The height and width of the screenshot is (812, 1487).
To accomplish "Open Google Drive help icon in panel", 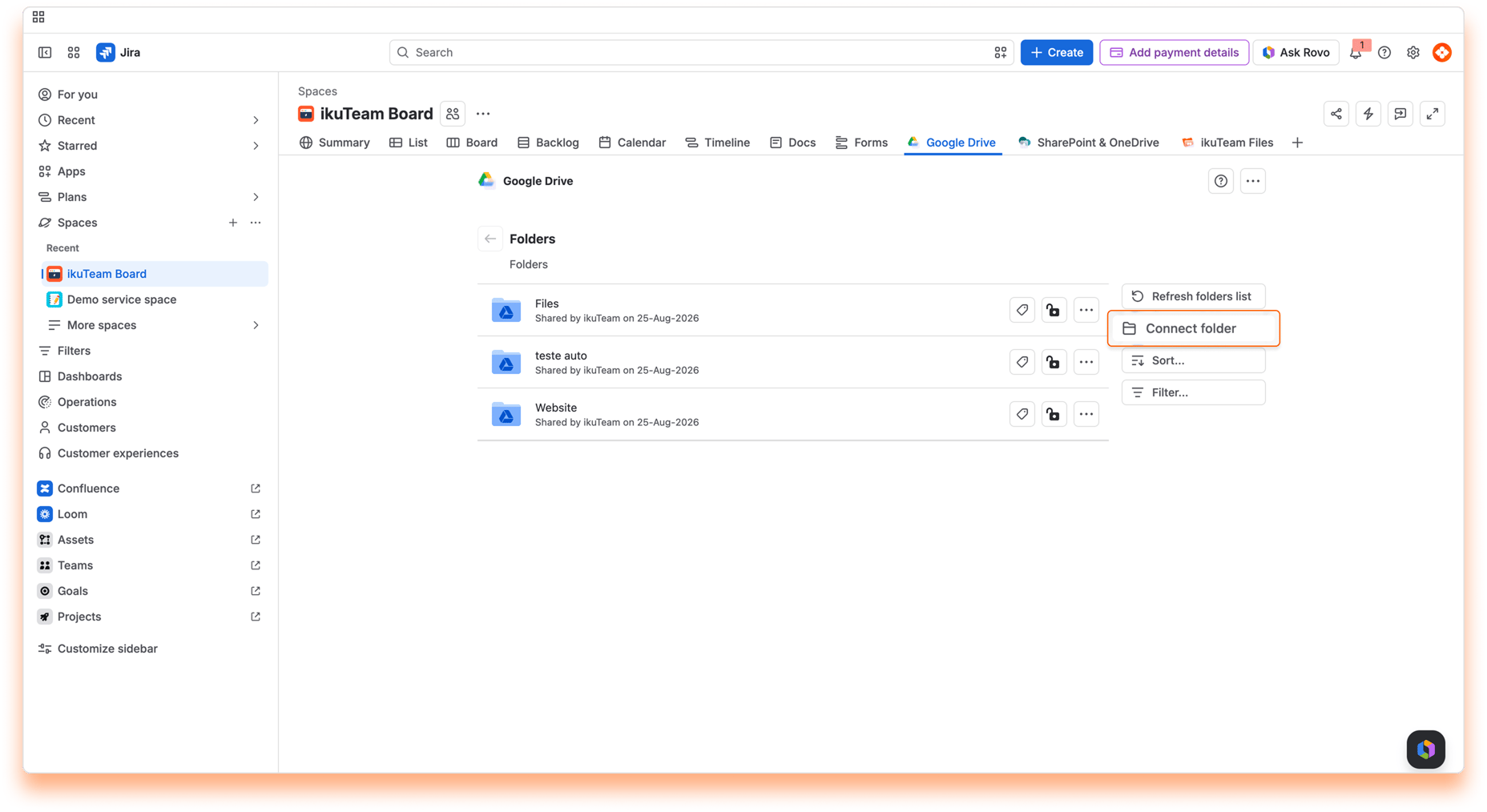I will click(x=1221, y=181).
